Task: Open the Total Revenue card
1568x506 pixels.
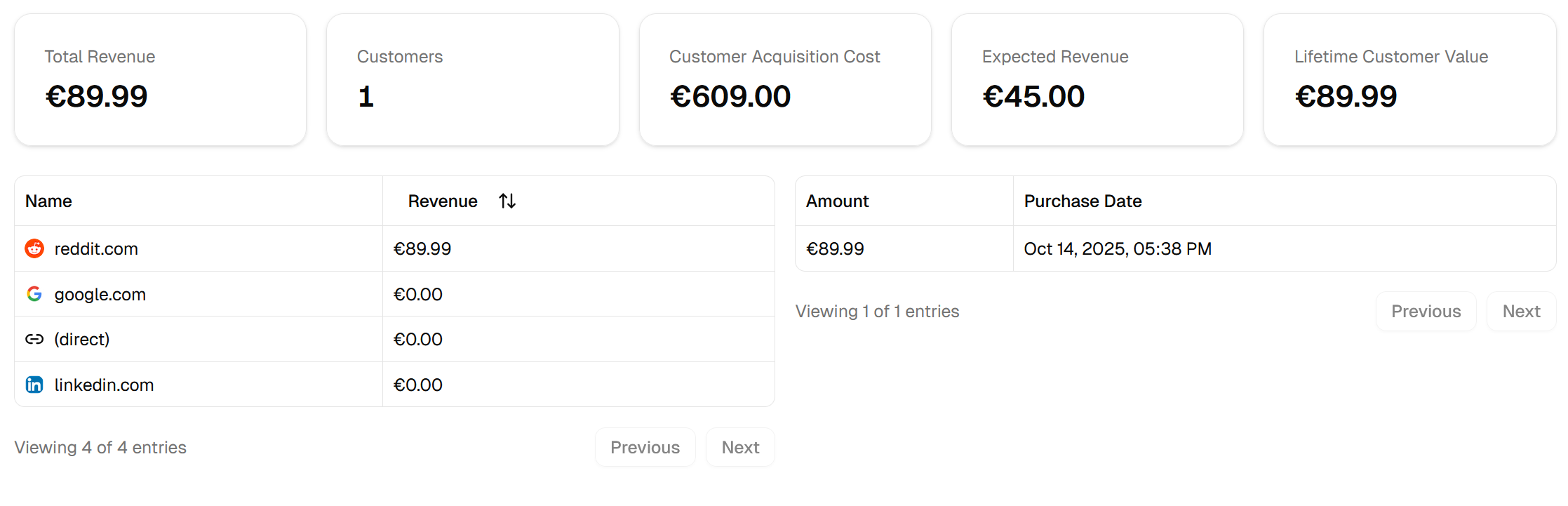Action: coord(160,80)
